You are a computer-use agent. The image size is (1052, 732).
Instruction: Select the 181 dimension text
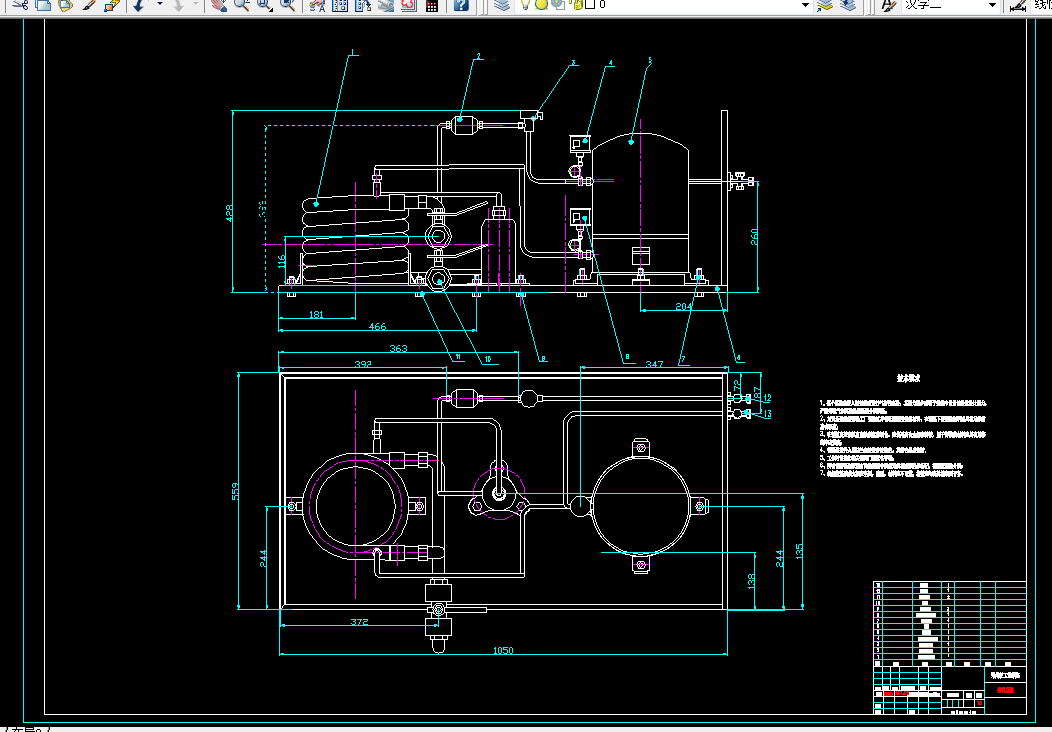316,314
